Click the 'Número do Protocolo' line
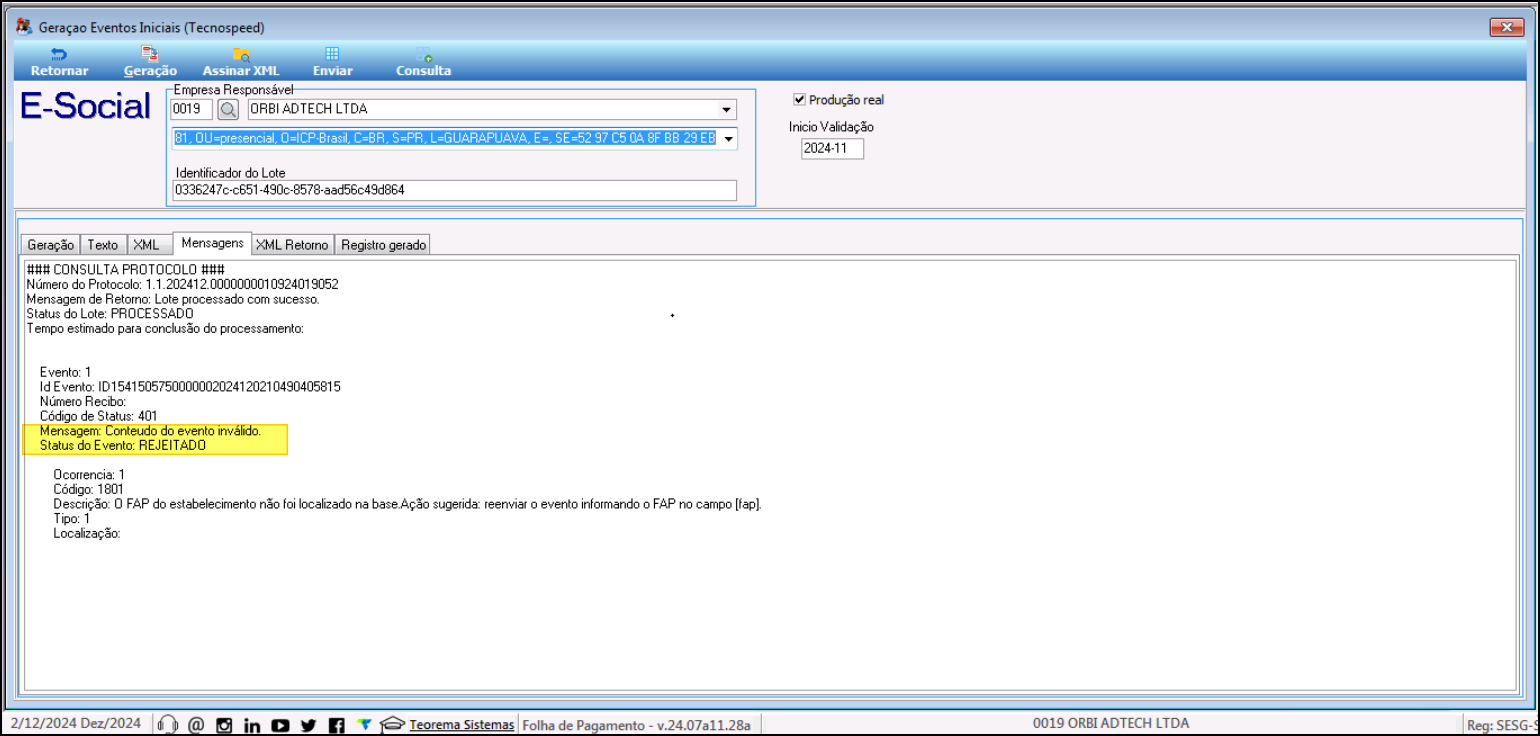The image size is (1540, 736). 182,285
